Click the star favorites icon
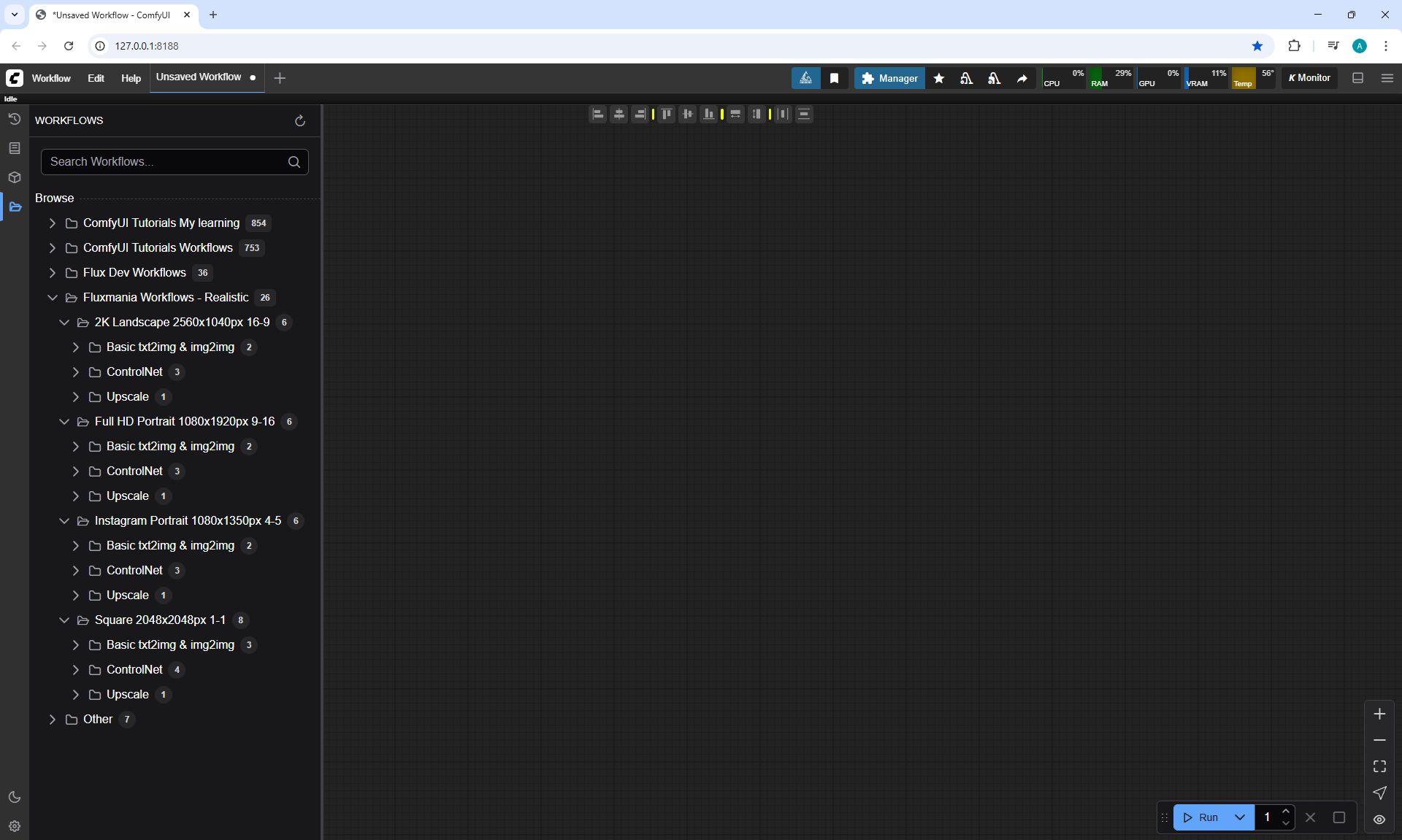 (x=939, y=78)
